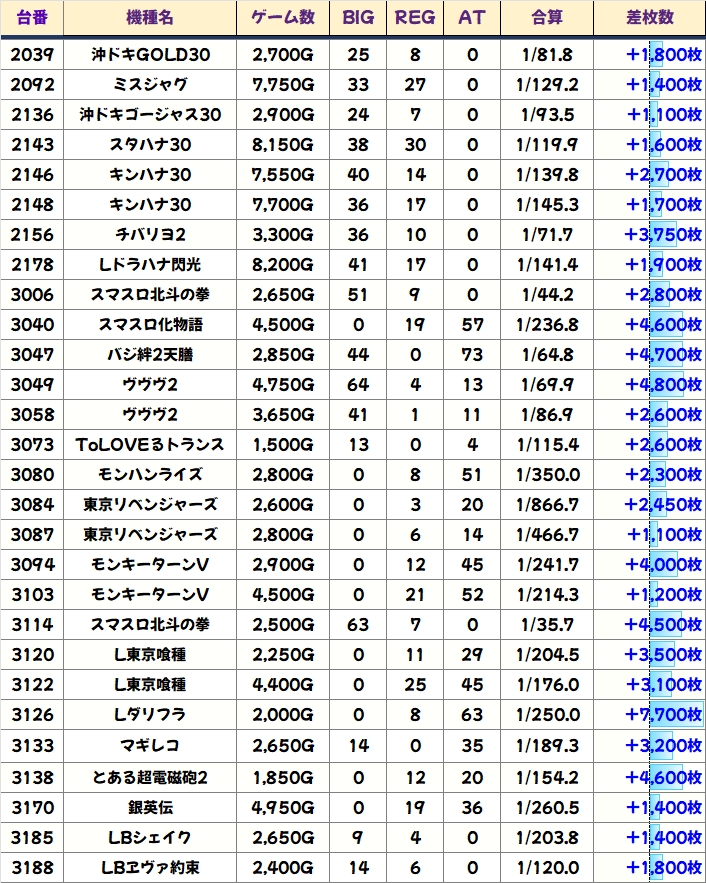This screenshot has width=706, height=883.
Task: Click the 台番 column header
Action: pyautogui.click(x=32, y=18)
